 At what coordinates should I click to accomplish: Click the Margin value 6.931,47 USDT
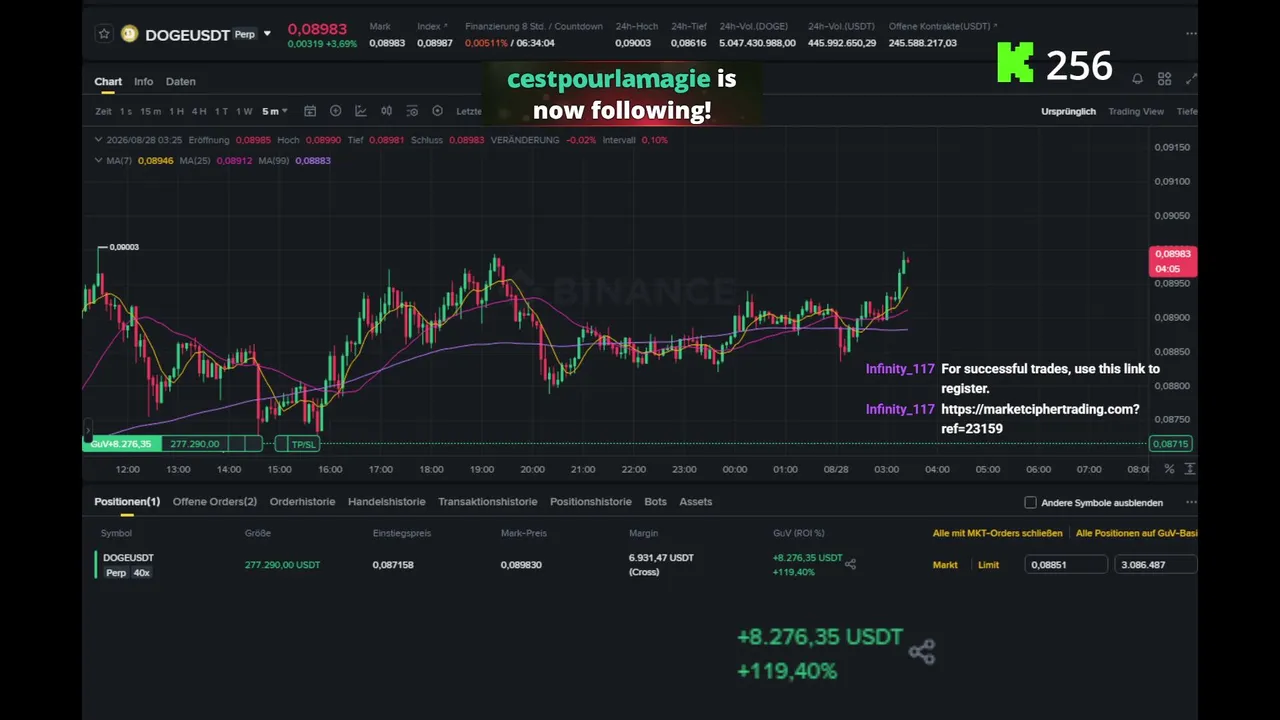(x=661, y=558)
